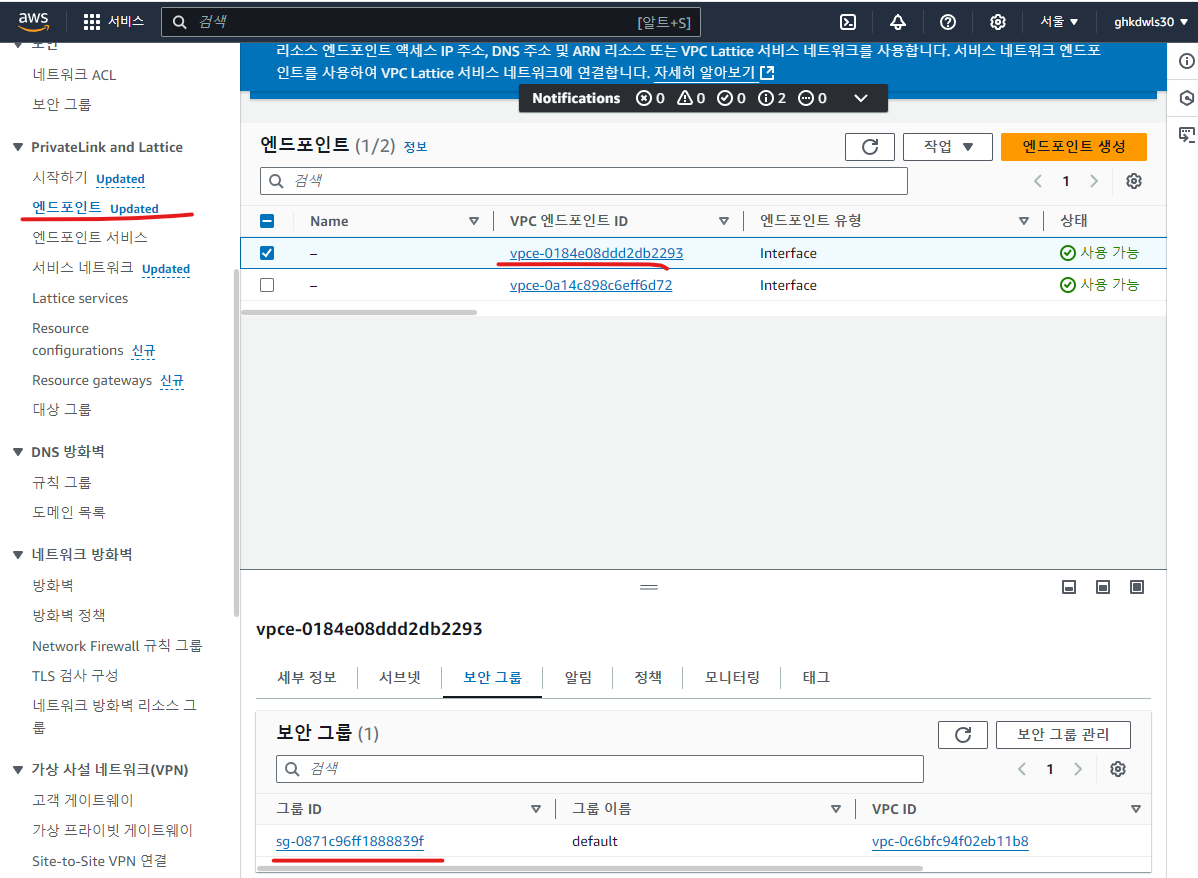Switch to the 정책 tab
1198x878 pixels.
pos(648,677)
